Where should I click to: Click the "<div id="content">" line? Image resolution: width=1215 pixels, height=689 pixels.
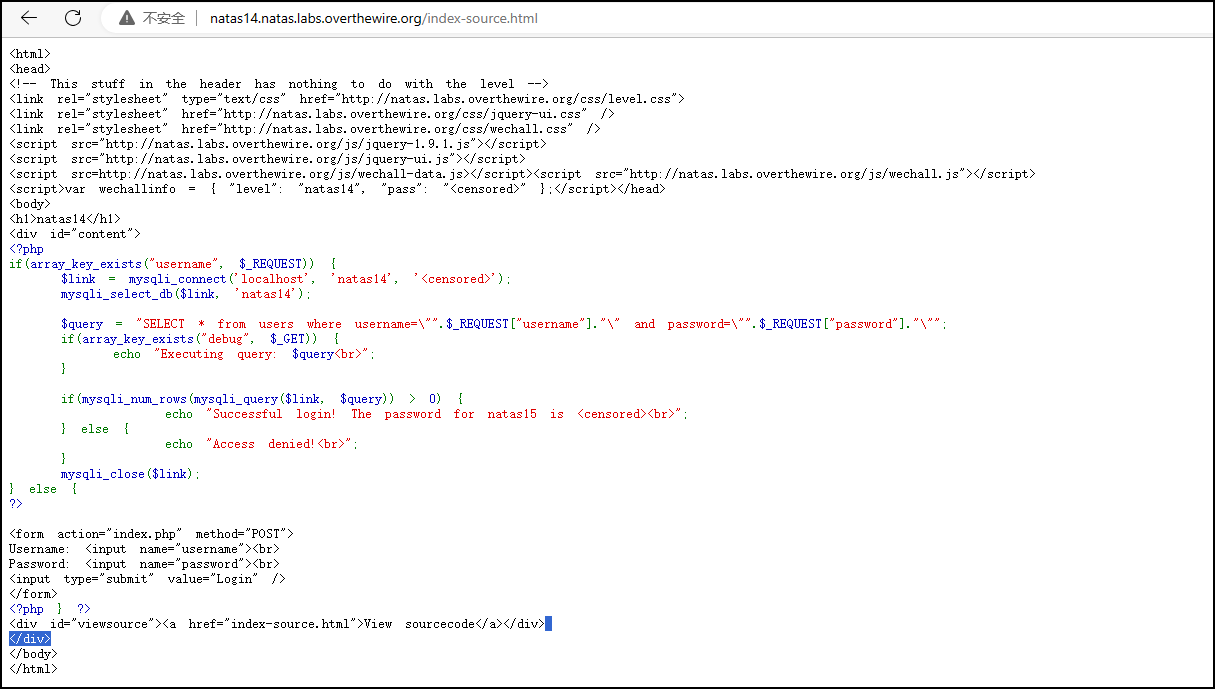click(x=75, y=234)
